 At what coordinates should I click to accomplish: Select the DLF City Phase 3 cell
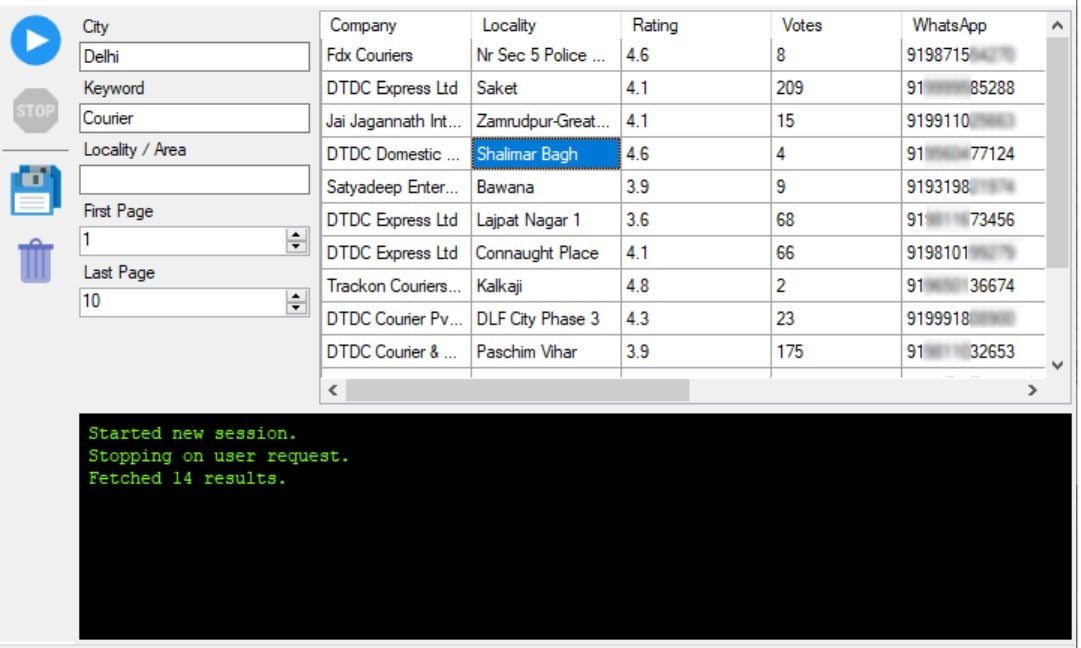546,318
